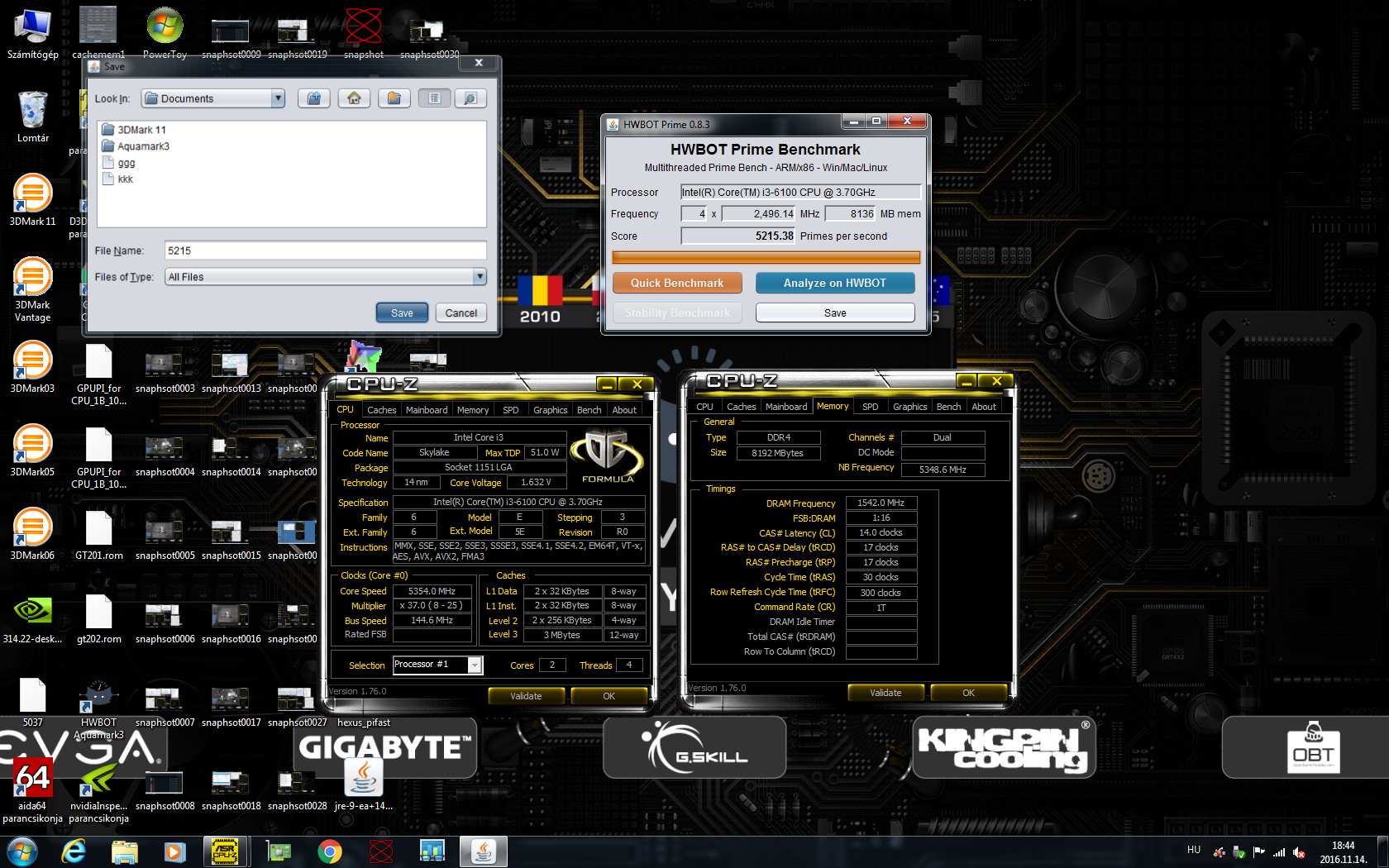Viewport: 1389px width, 868px height.
Task: Select the 314.22-desk NVIDIA installer icon
Action: click(x=33, y=619)
